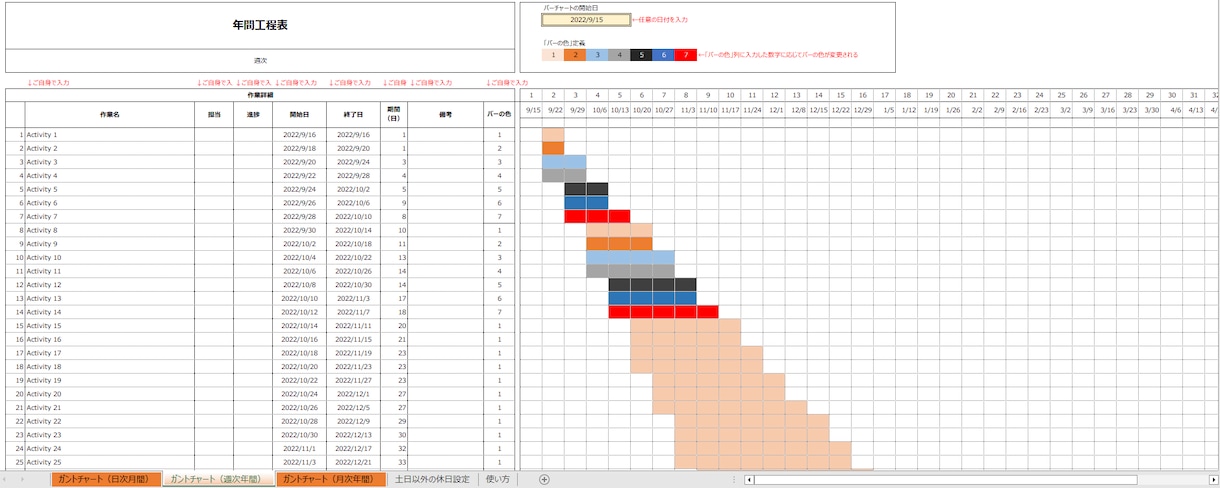
Task: Pick the light blue color swatch 3
Action: pyautogui.click(x=597, y=55)
